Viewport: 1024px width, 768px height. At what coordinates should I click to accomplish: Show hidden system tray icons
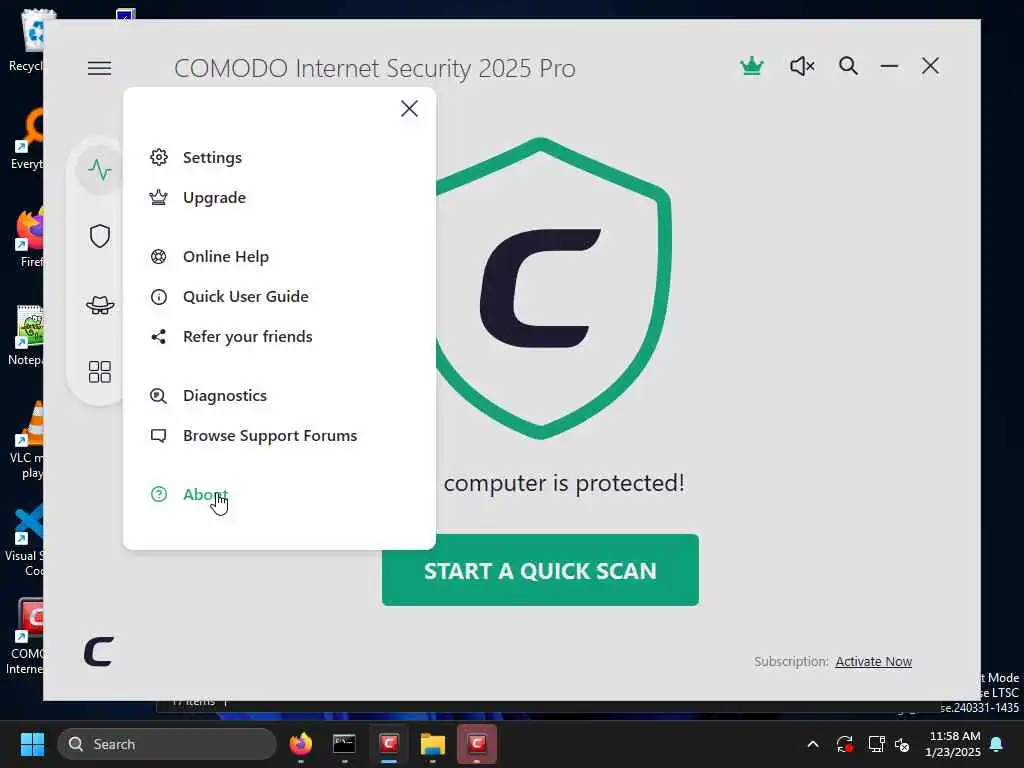[x=812, y=744]
